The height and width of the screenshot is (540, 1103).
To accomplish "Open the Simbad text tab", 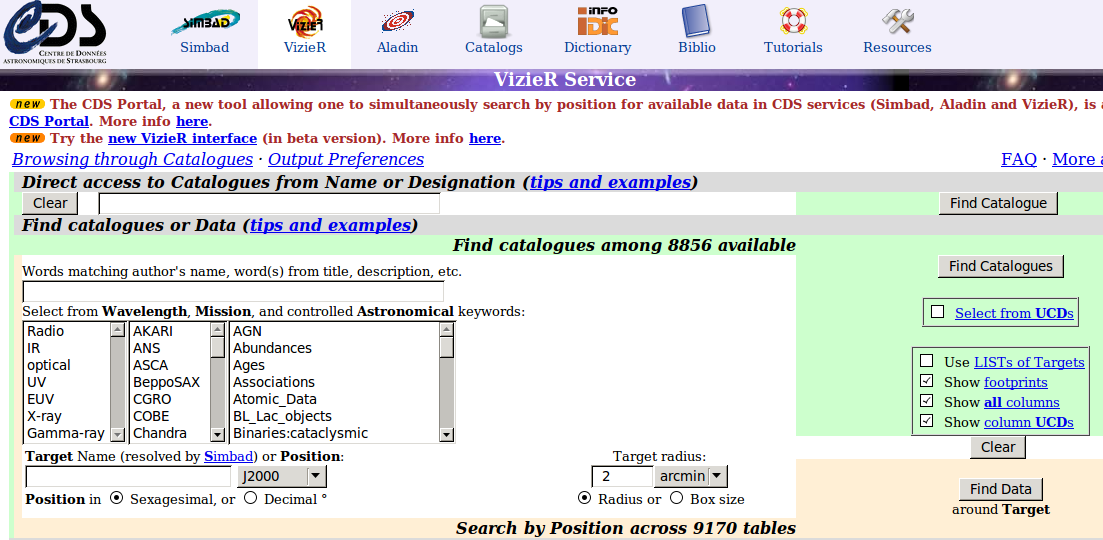I will 204,47.
